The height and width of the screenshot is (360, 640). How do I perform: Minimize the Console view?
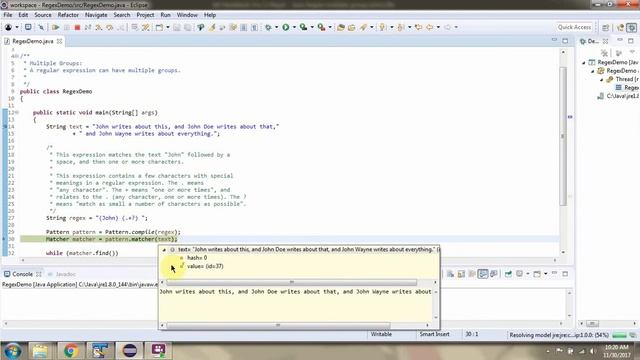coord(554,273)
